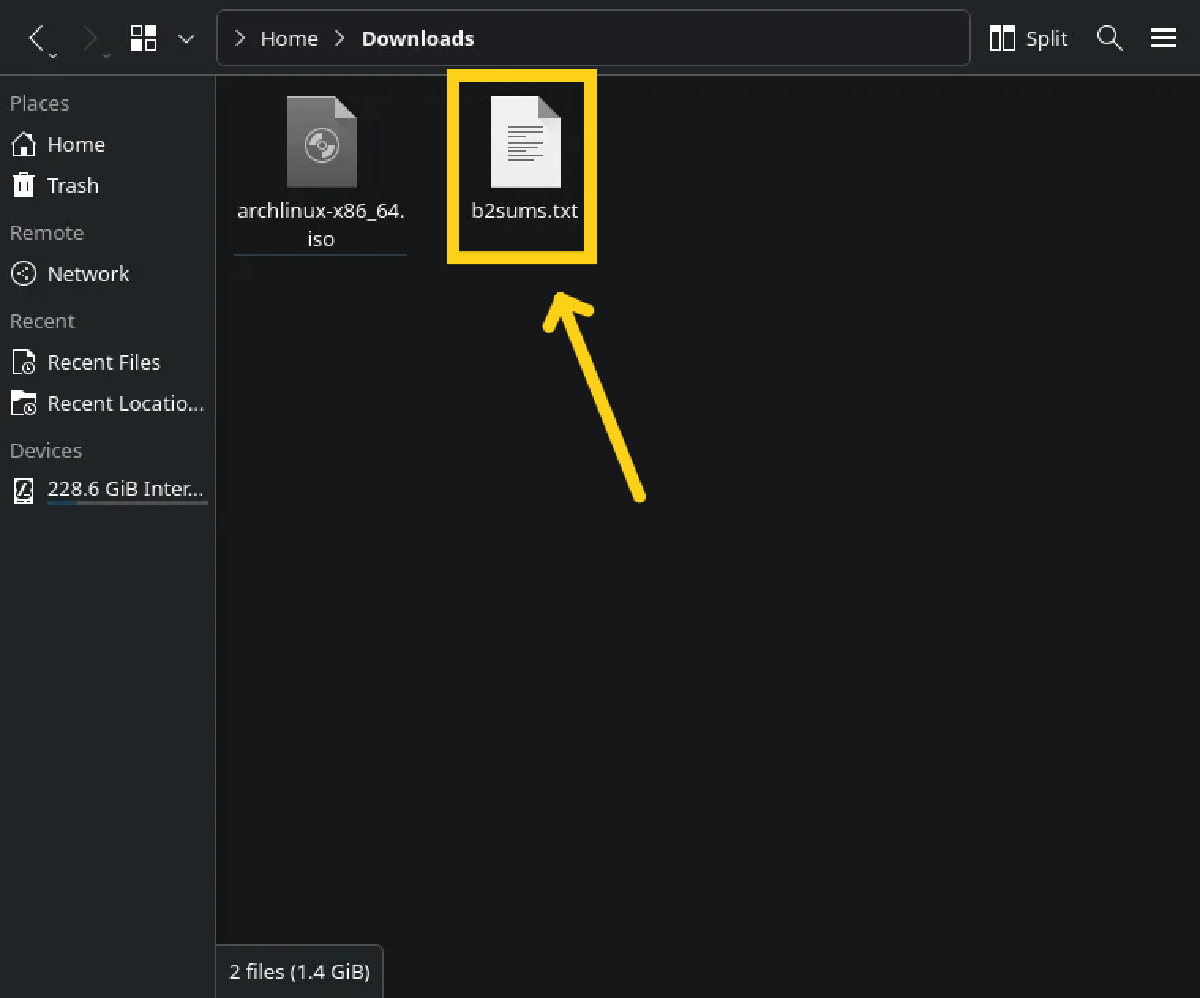Toggle the Split view
This screenshot has height=998, width=1200.
1028,39
